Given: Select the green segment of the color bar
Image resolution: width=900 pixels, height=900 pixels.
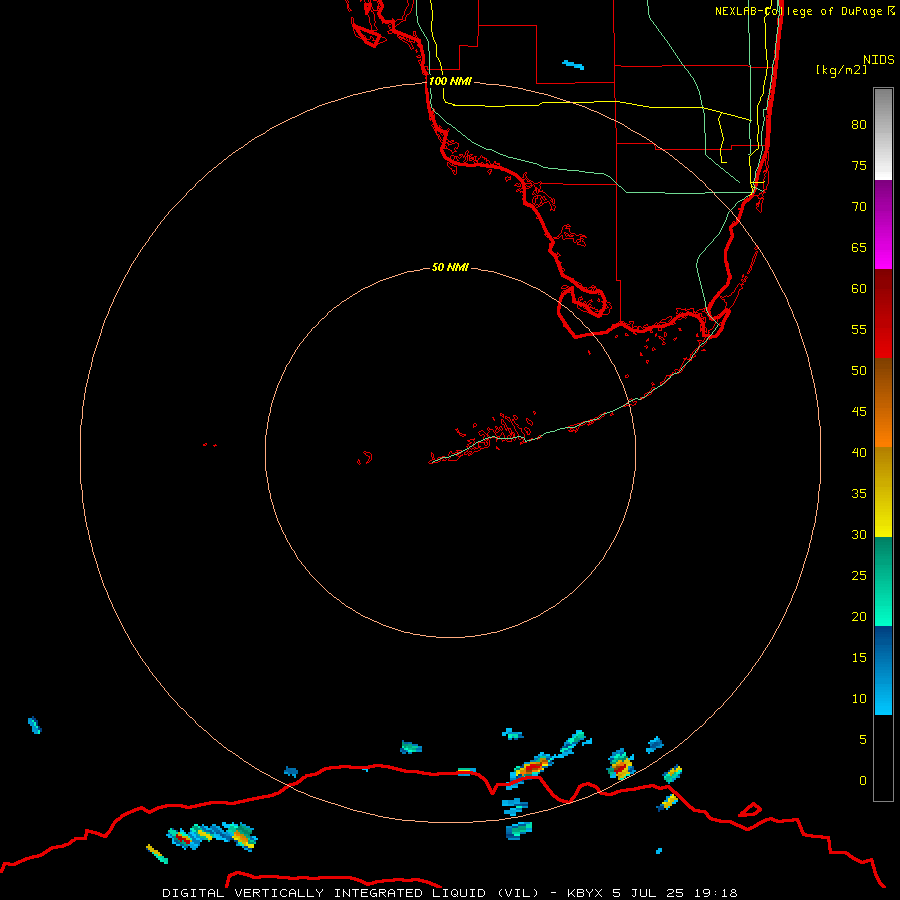Looking at the screenshot, I should [x=883, y=581].
